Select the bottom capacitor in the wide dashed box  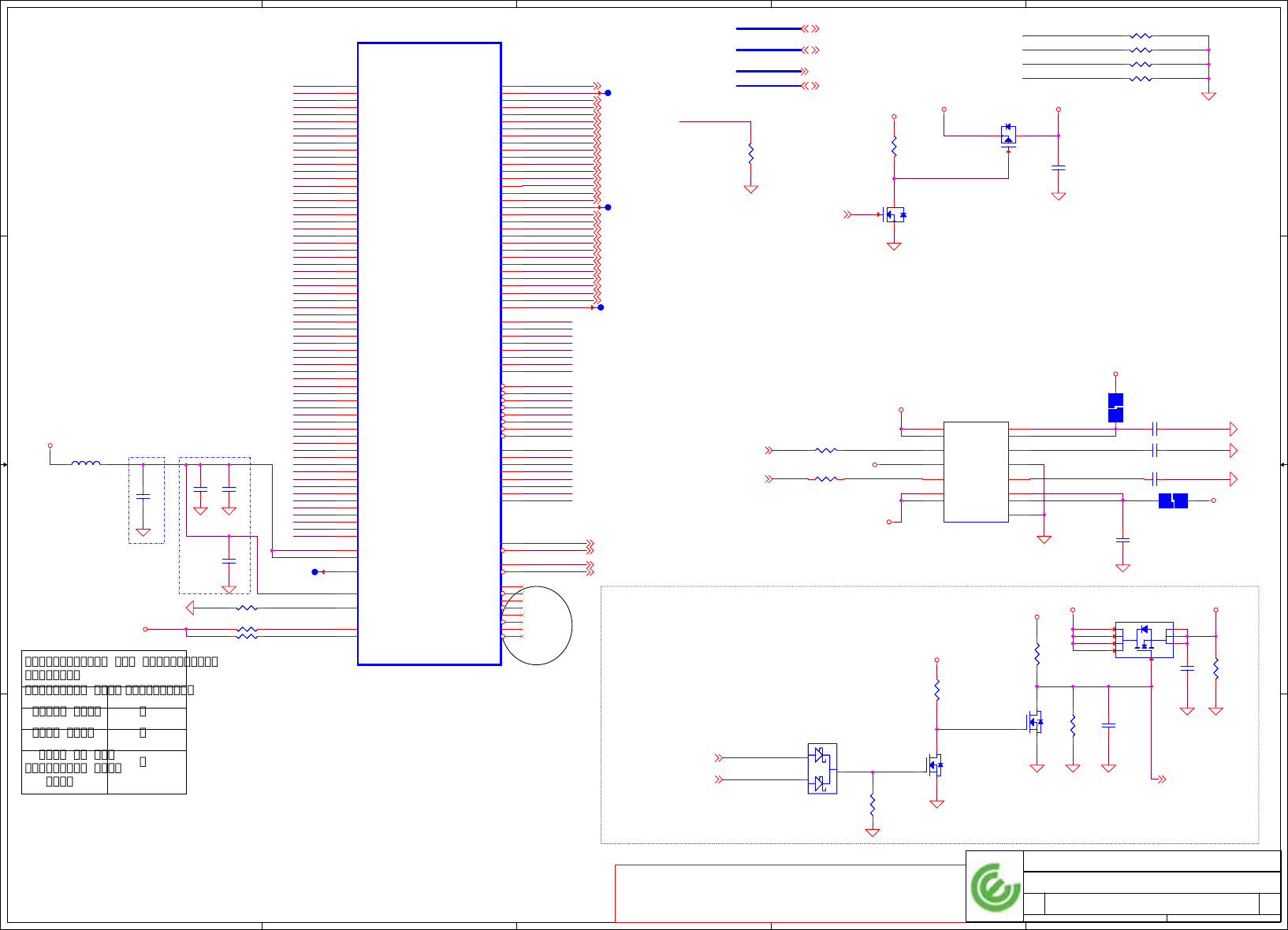pyautogui.click(x=229, y=561)
